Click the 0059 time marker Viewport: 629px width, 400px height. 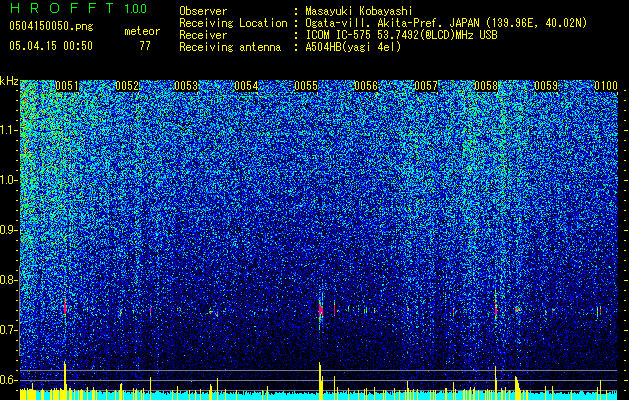(x=546, y=86)
